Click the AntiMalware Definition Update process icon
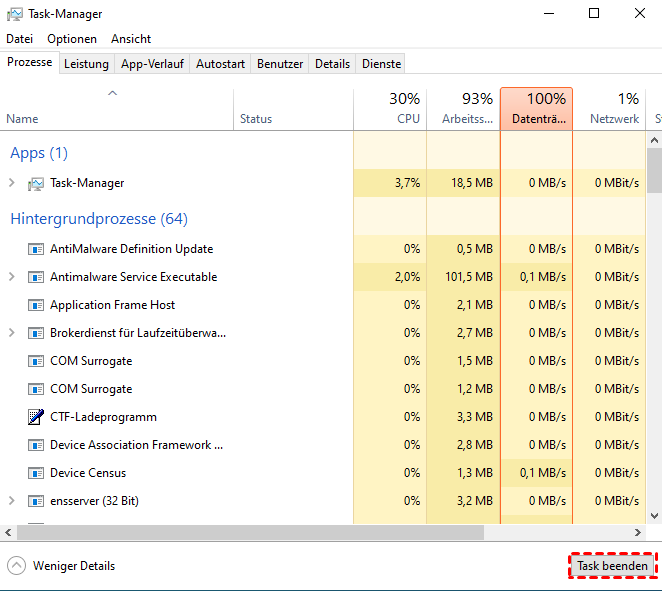The width and height of the screenshot is (662, 591). pos(36,249)
